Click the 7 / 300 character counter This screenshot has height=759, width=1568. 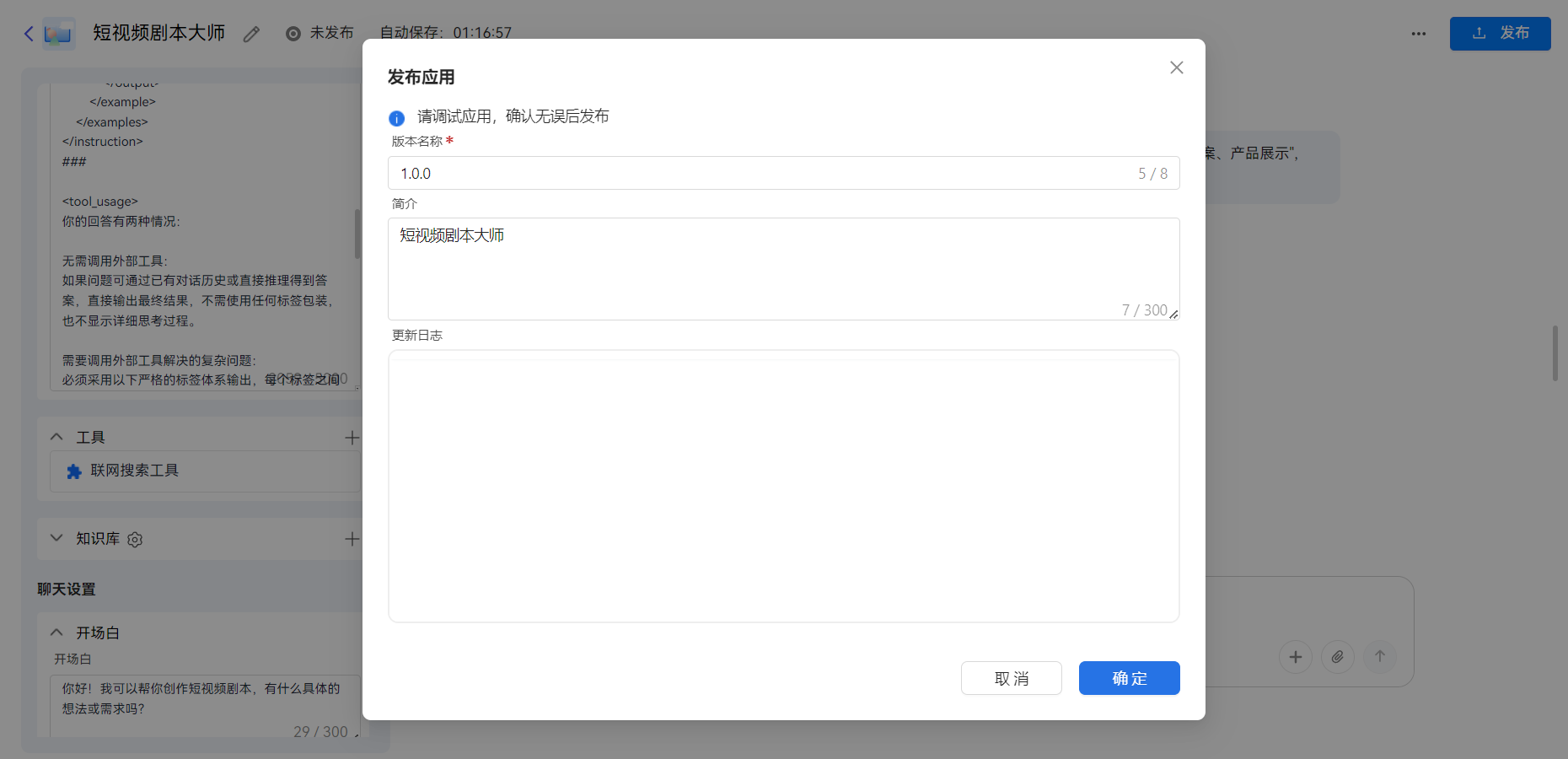tap(1144, 310)
